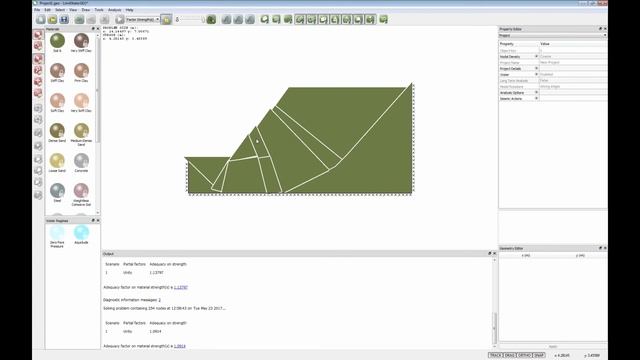Toggle TRACK mode in status bar
The width and height of the screenshot is (640, 360).
(x=495, y=355)
